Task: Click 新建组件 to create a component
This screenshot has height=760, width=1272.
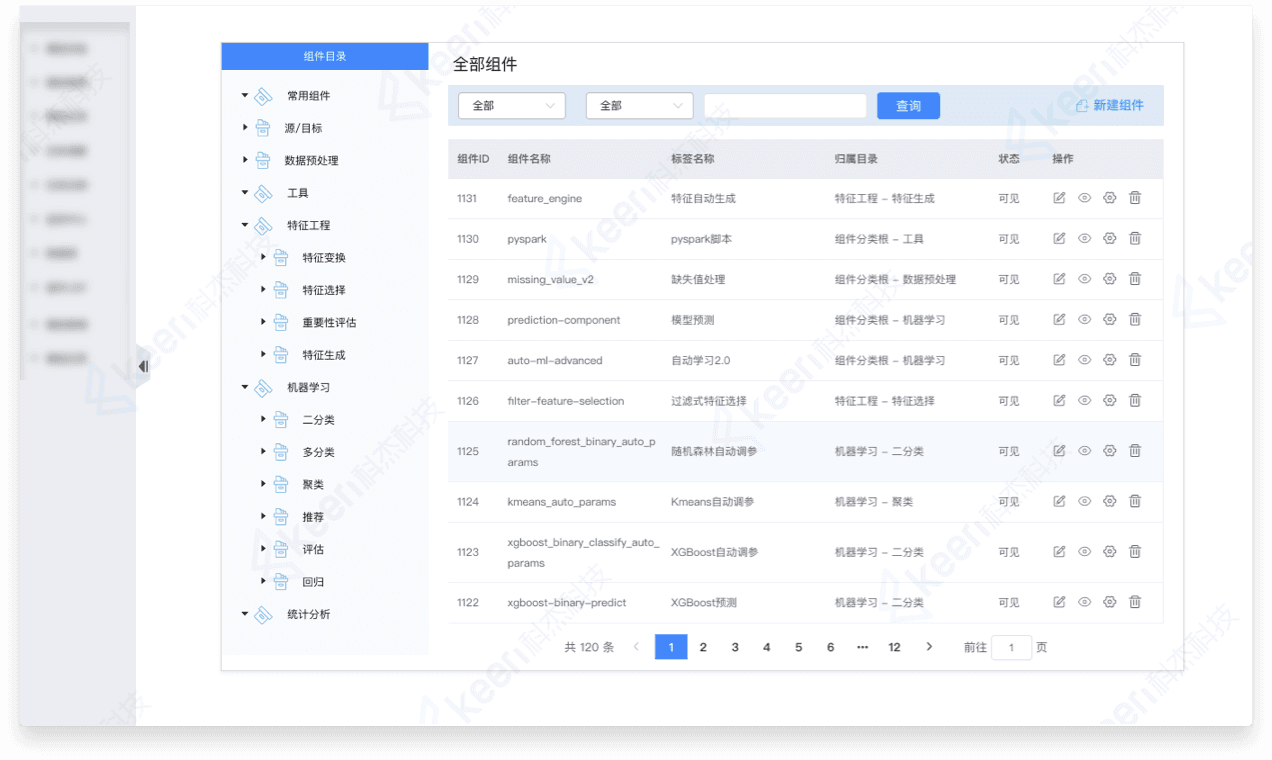Action: coord(1109,106)
